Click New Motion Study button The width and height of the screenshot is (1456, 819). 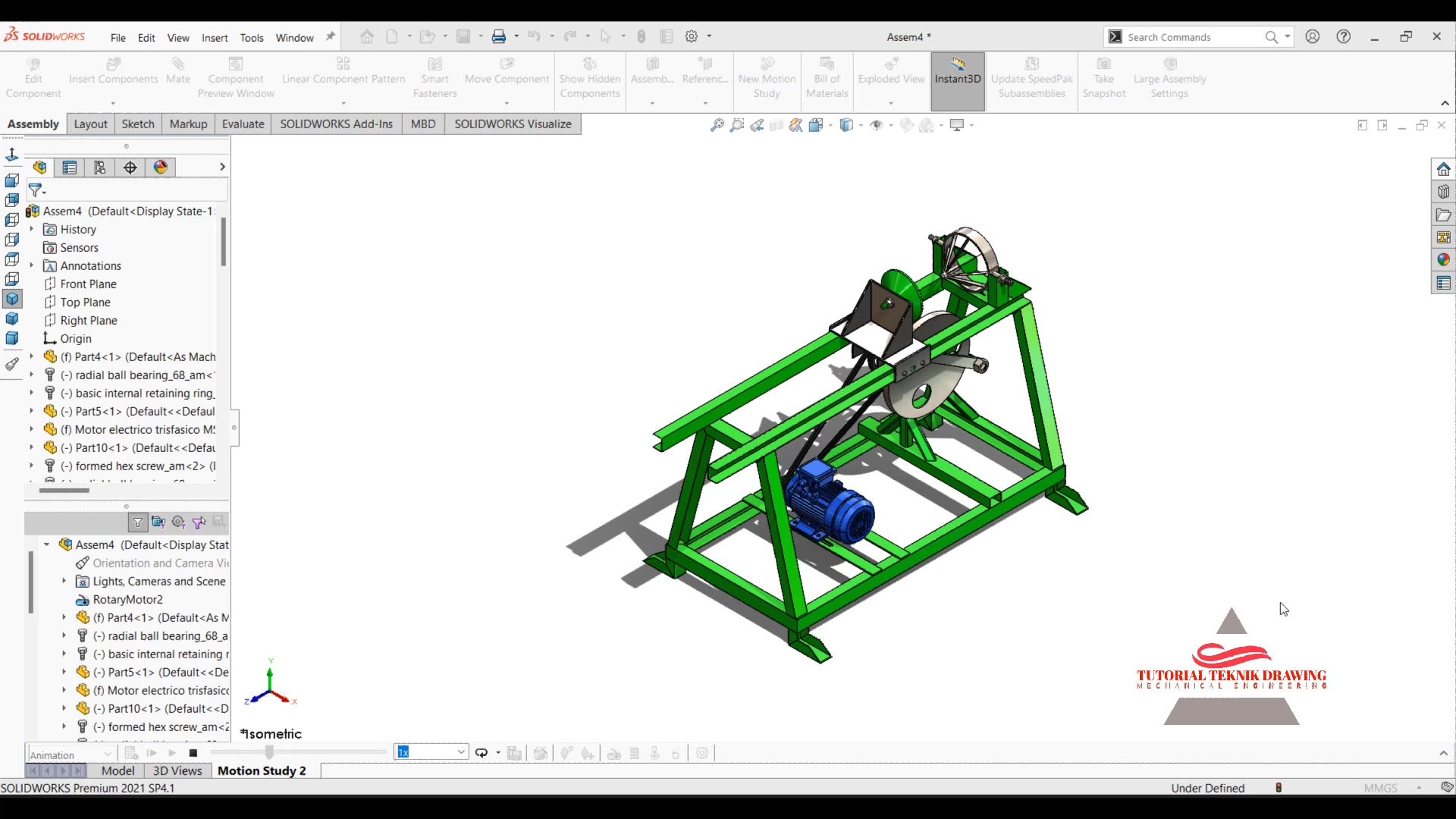[x=767, y=78]
